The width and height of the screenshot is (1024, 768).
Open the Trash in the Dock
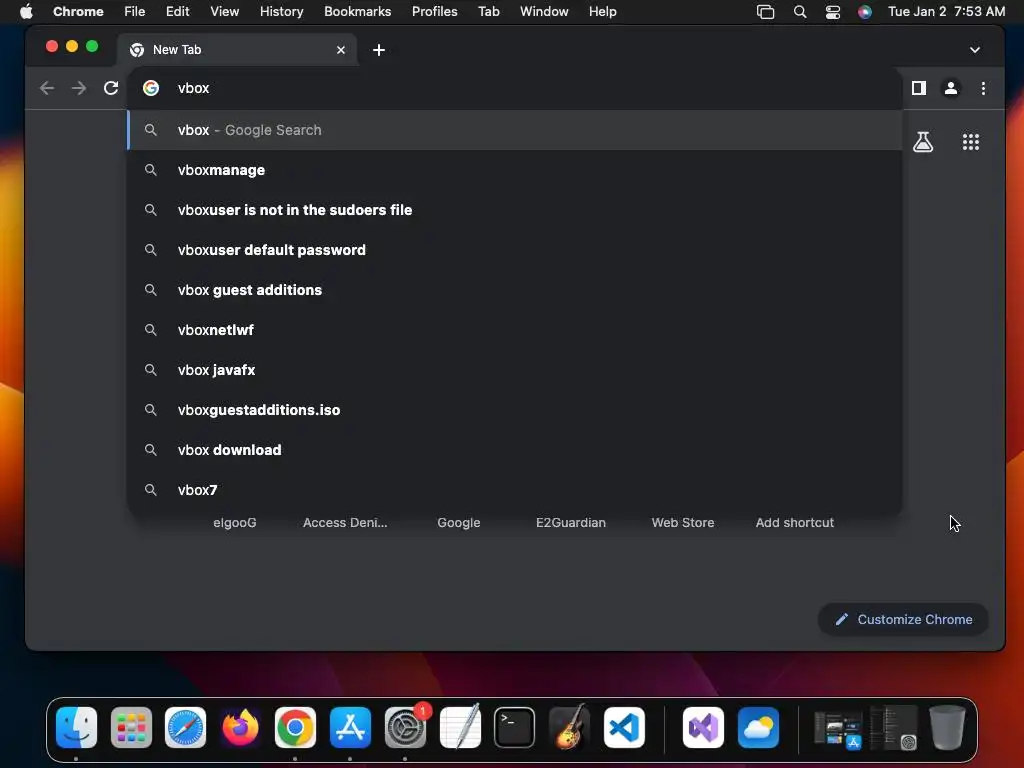[x=948, y=728]
